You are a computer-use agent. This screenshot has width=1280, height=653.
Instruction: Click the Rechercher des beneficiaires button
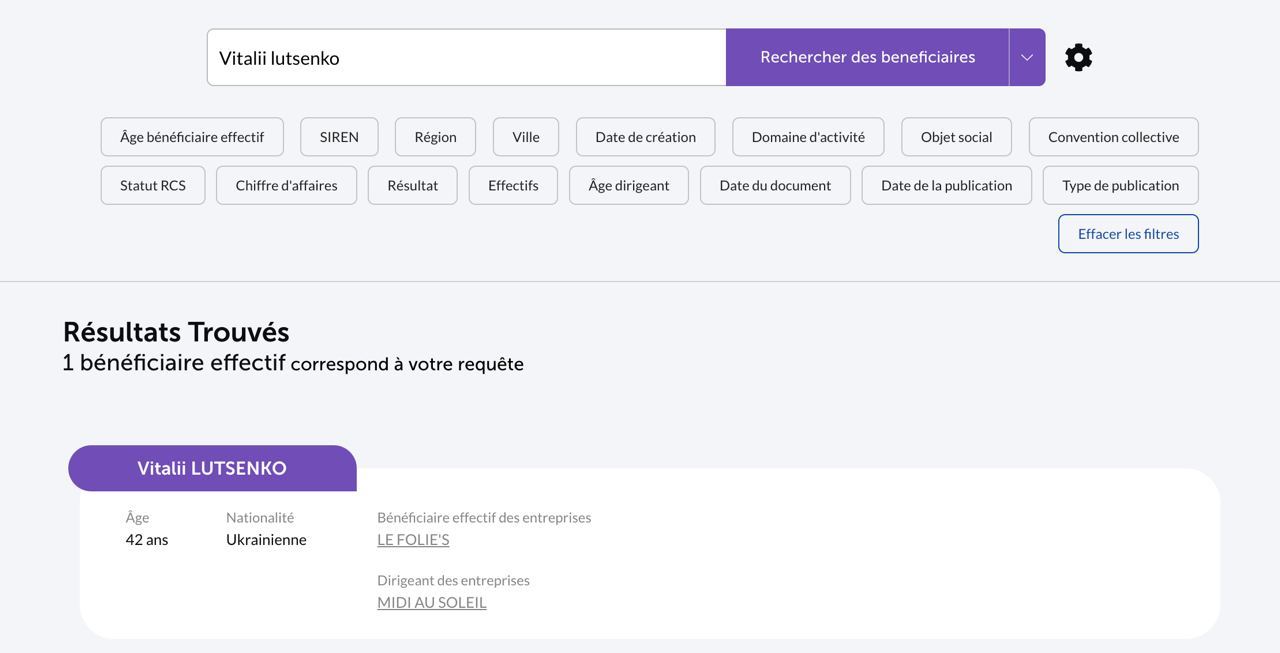[867, 57]
